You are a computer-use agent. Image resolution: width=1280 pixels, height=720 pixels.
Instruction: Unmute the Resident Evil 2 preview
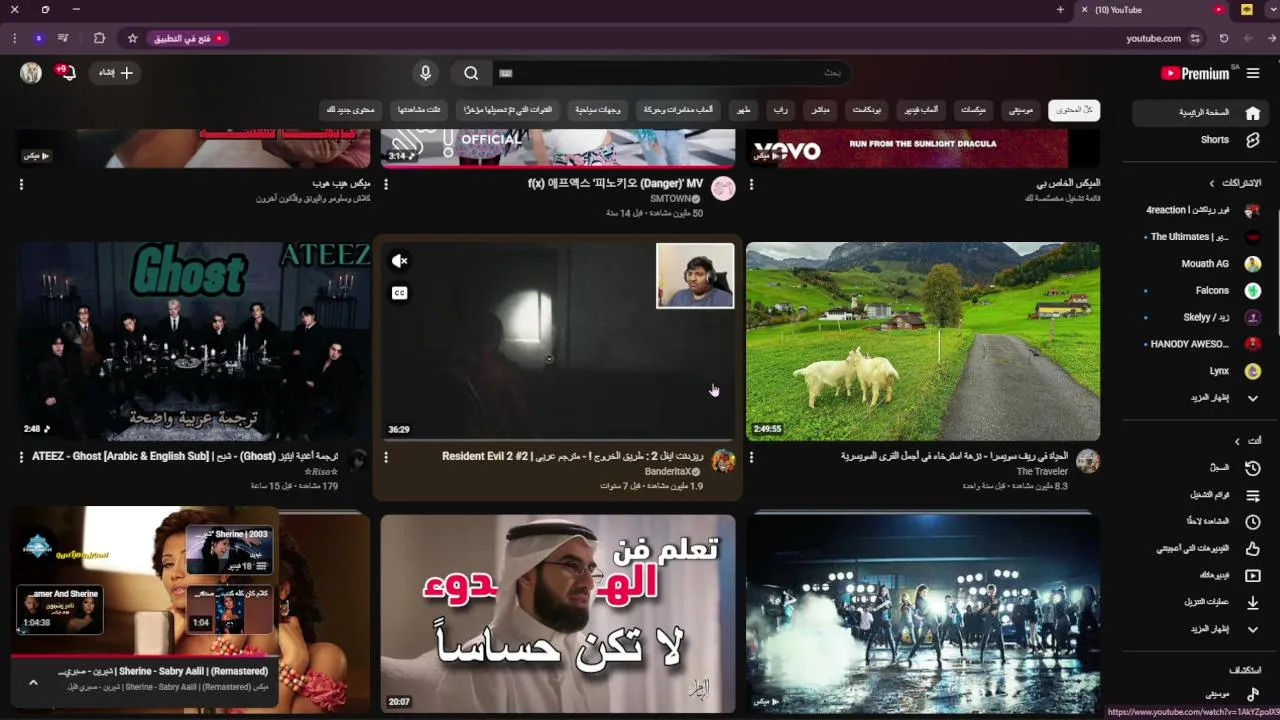pos(399,261)
